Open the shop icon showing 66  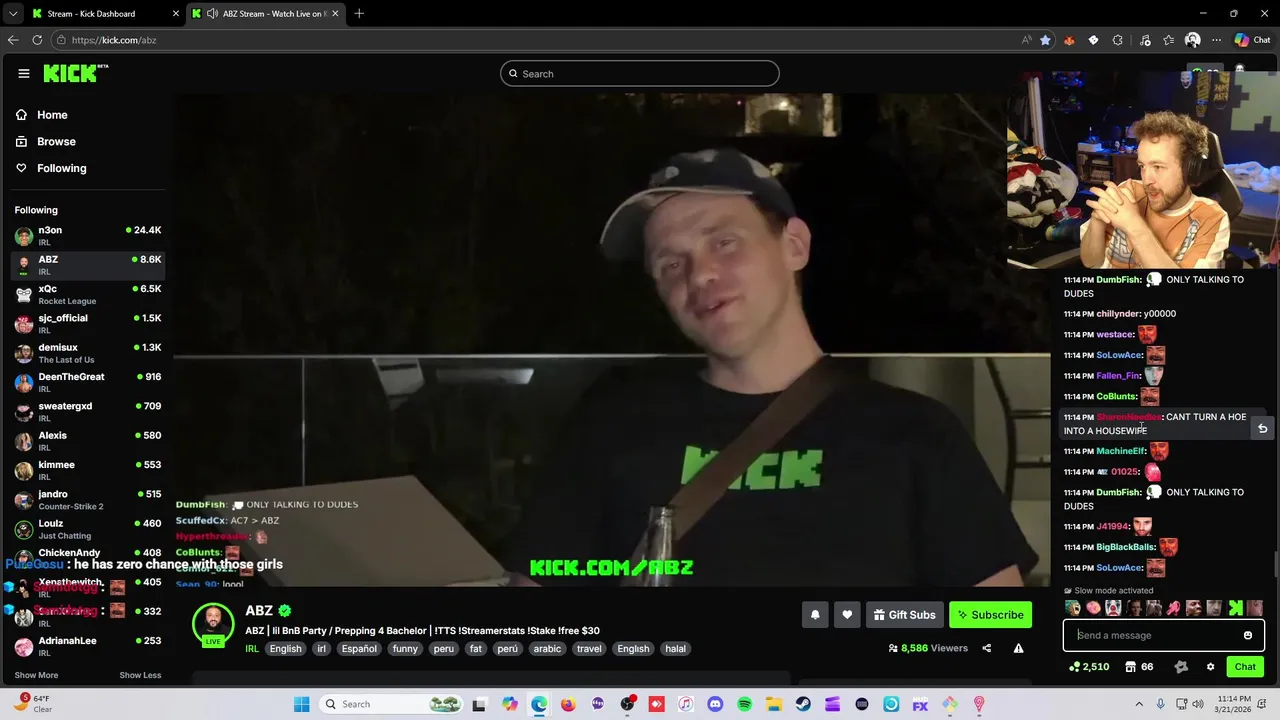point(1139,667)
